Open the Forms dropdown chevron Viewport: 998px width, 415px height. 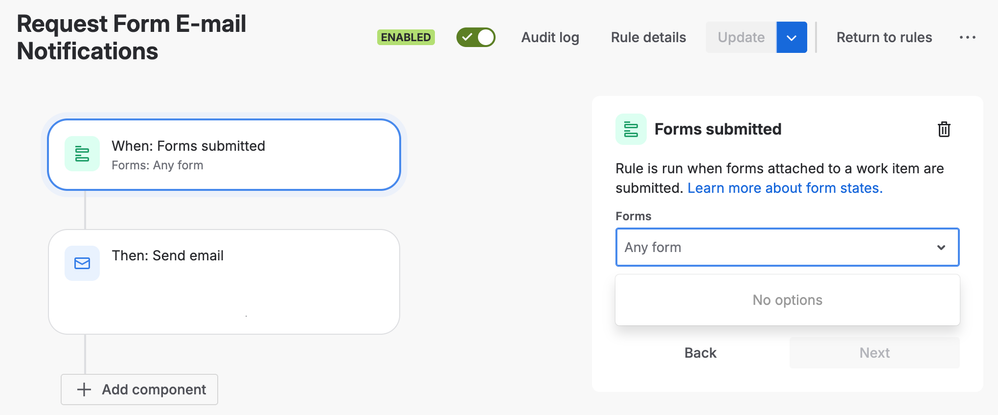click(941, 248)
